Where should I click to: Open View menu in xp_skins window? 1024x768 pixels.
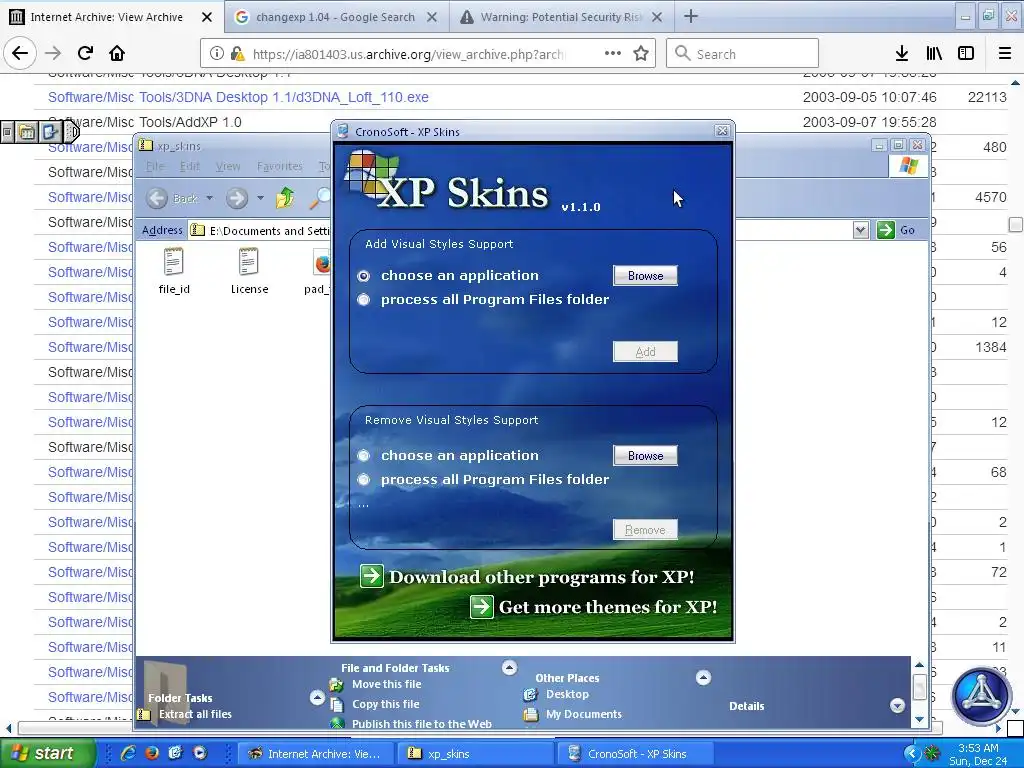click(x=228, y=167)
